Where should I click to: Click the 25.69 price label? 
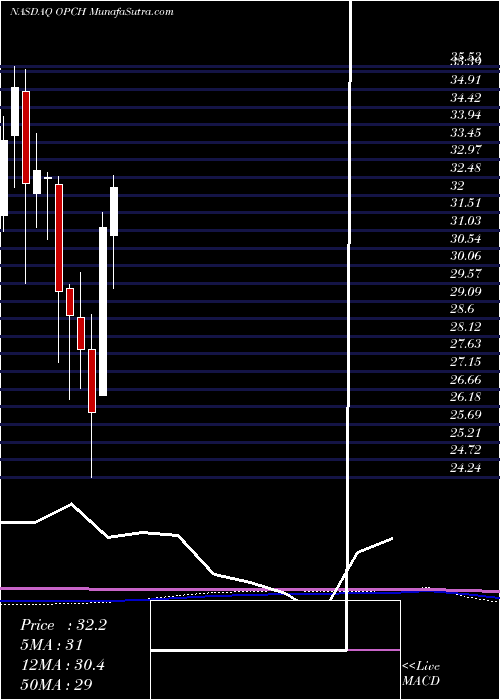[x=466, y=415]
